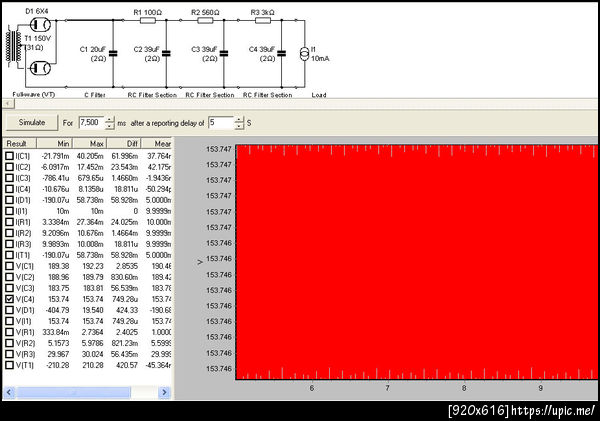Enable the V(C3) result checkbox
The height and width of the screenshot is (421, 600).
pos(10,288)
